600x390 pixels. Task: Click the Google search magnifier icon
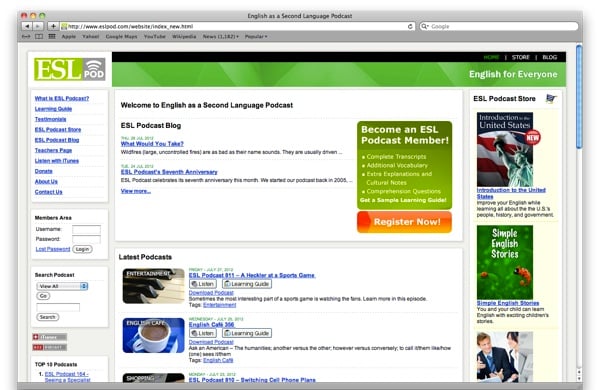[424, 26]
